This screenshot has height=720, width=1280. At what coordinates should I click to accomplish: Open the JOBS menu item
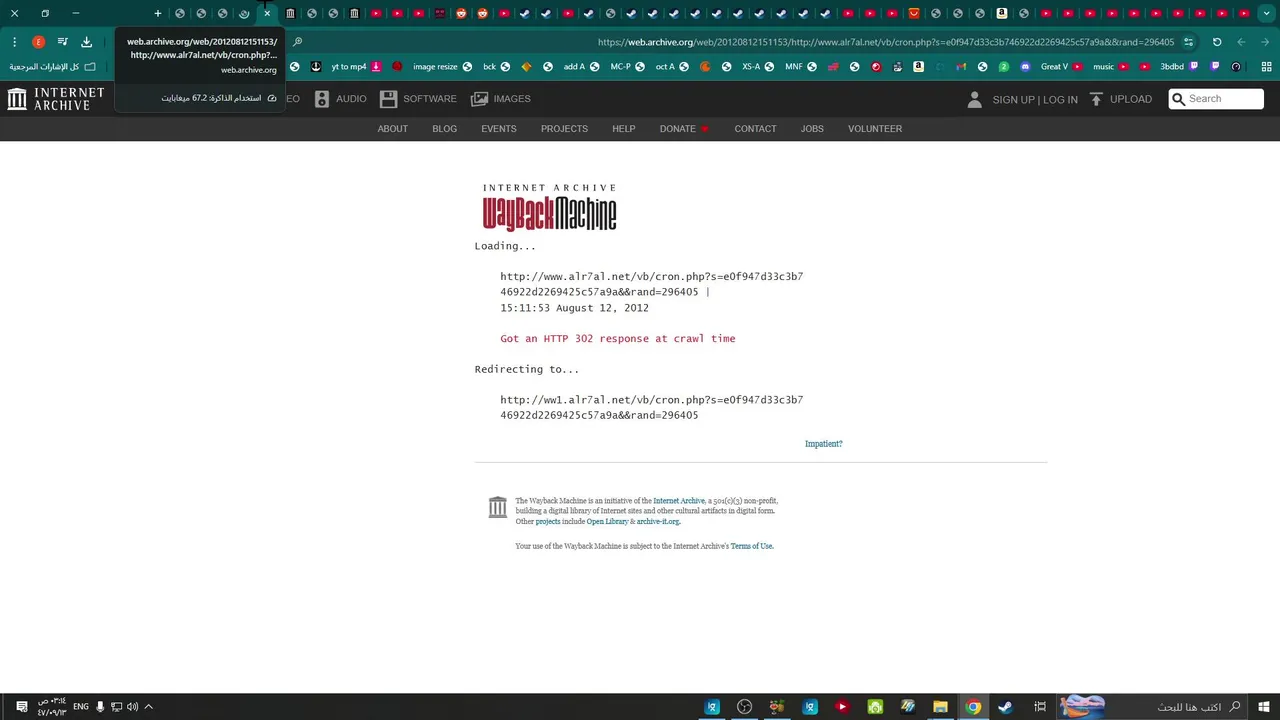[812, 129]
